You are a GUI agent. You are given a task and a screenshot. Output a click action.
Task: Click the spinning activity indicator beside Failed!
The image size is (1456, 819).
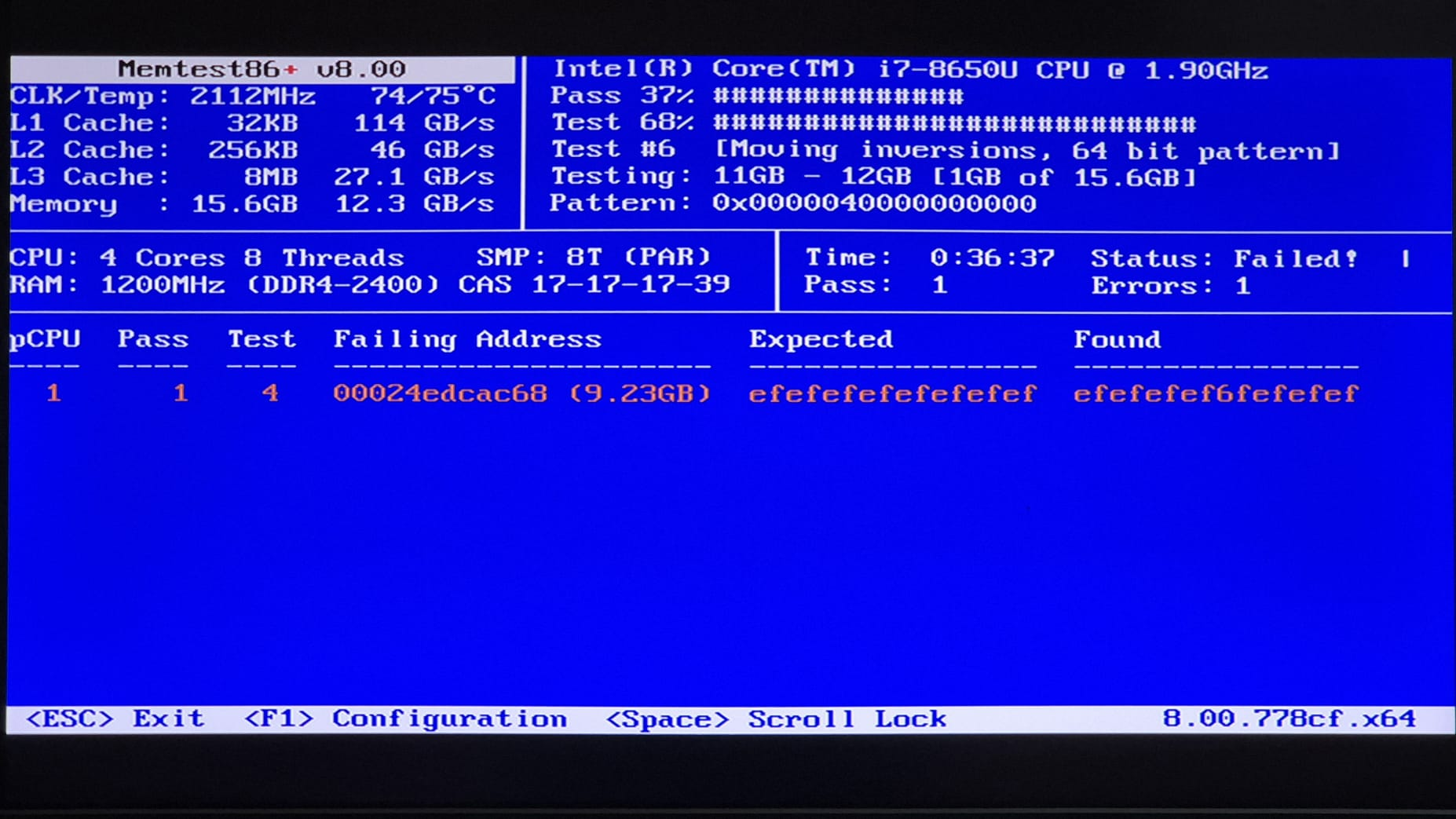click(x=1405, y=258)
